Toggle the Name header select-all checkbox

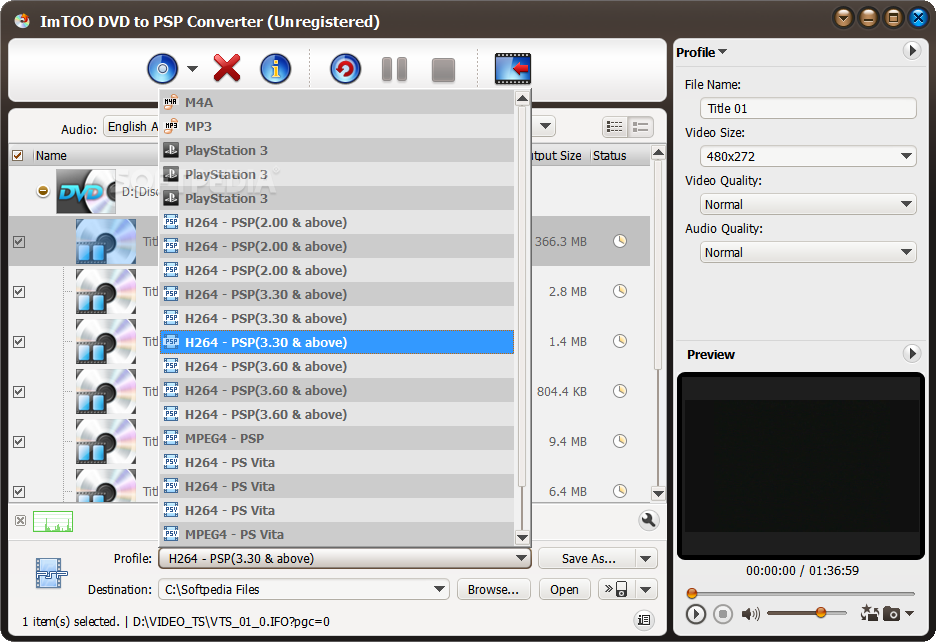point(18,156)
